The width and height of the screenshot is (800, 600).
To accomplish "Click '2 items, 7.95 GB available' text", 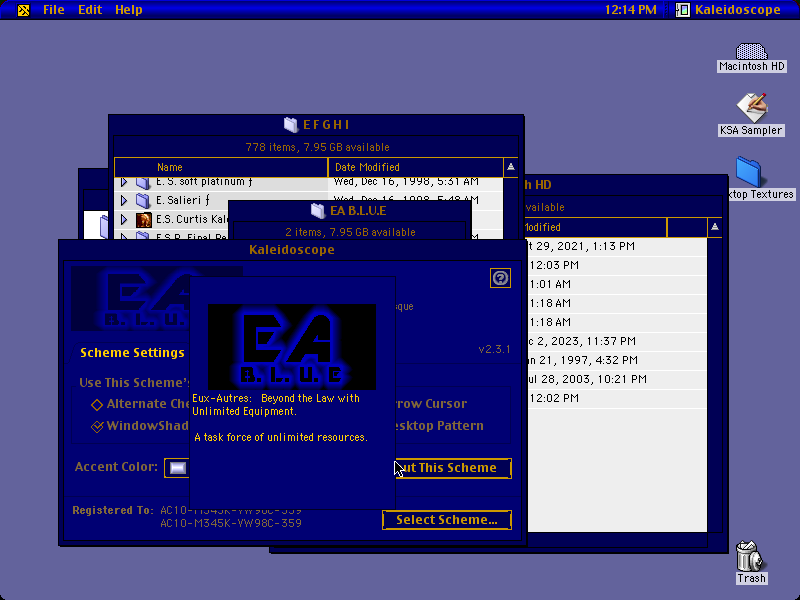I will [x=350, y=232].
